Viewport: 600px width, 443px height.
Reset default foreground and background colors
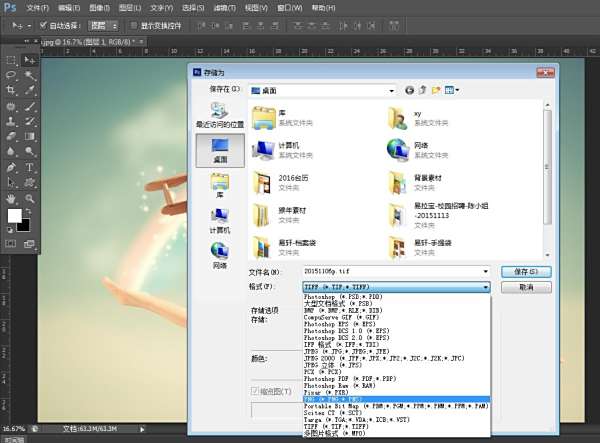(x=10, y=230)
